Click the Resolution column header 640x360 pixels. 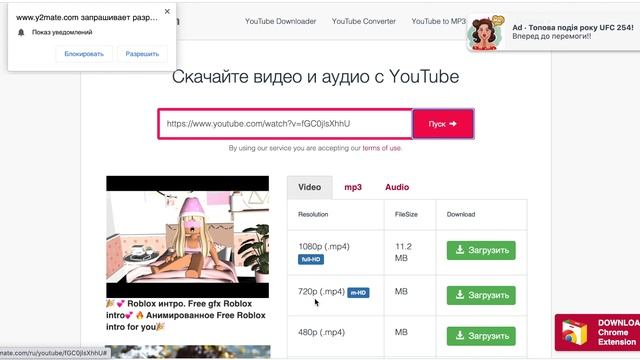[x=313, y=214]
